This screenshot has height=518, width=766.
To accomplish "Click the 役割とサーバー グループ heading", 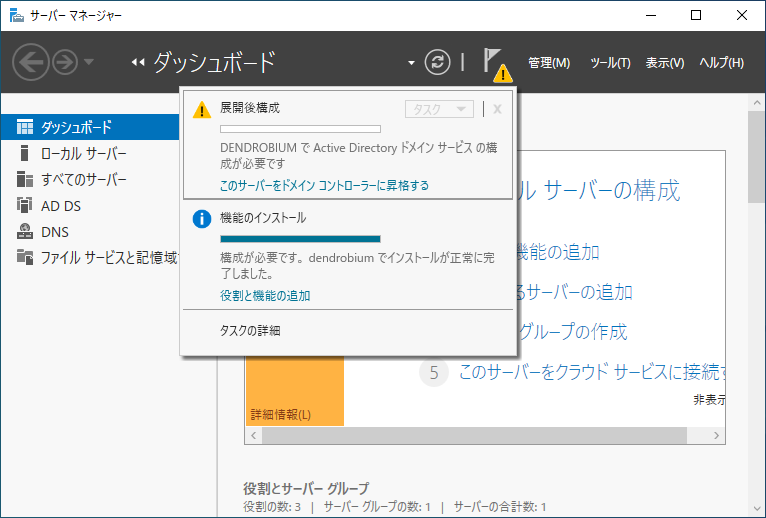I will click(x=306, y=488).
